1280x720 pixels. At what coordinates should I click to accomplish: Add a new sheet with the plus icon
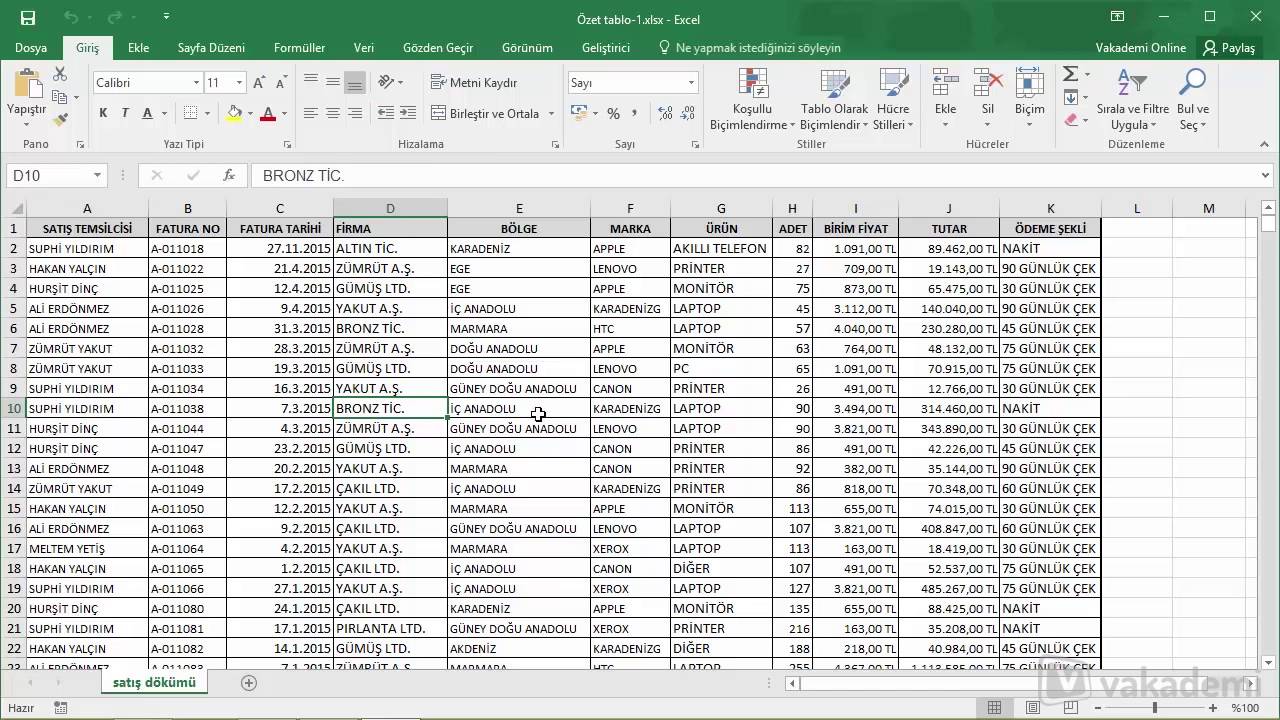click(x=249, y=683)
